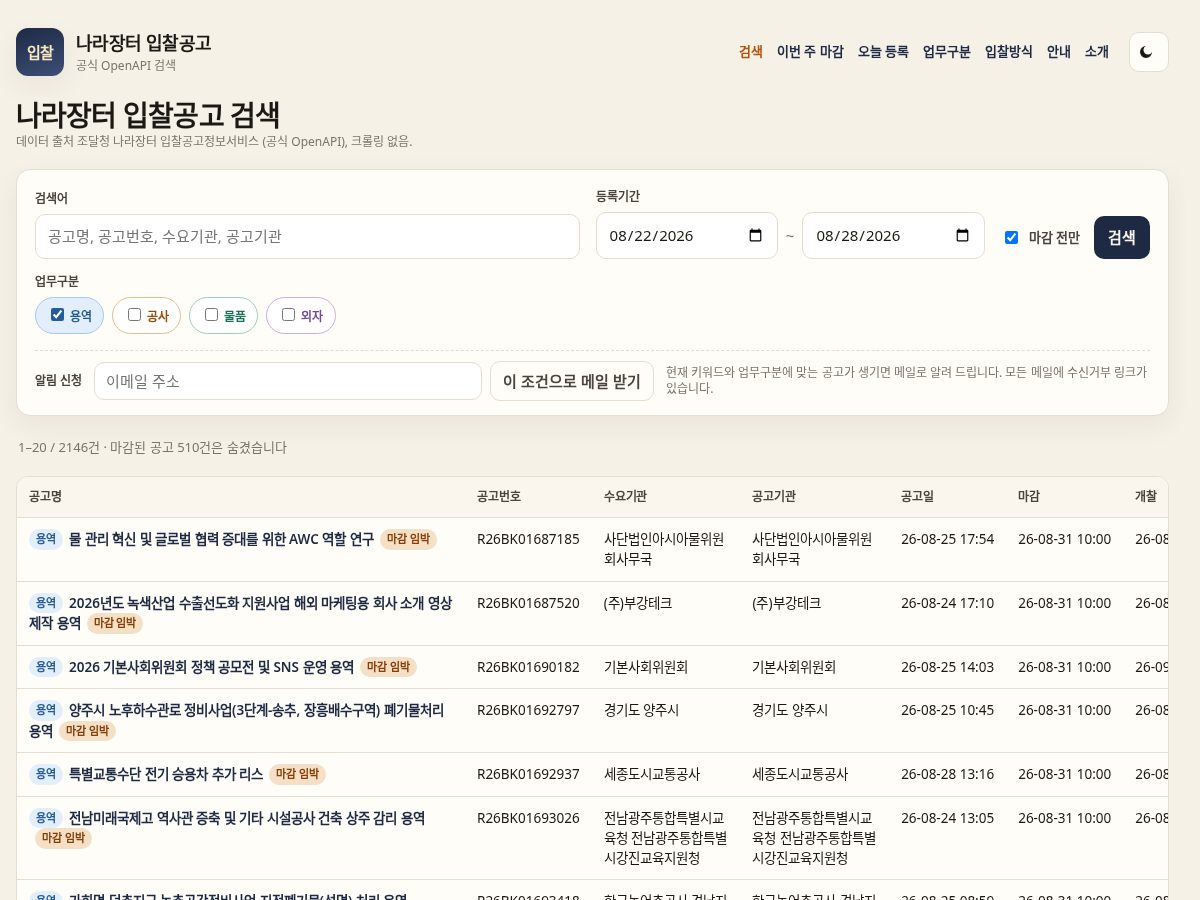Open the 검색 nav item
This screenshot has height=900, width=1200.
751,52
